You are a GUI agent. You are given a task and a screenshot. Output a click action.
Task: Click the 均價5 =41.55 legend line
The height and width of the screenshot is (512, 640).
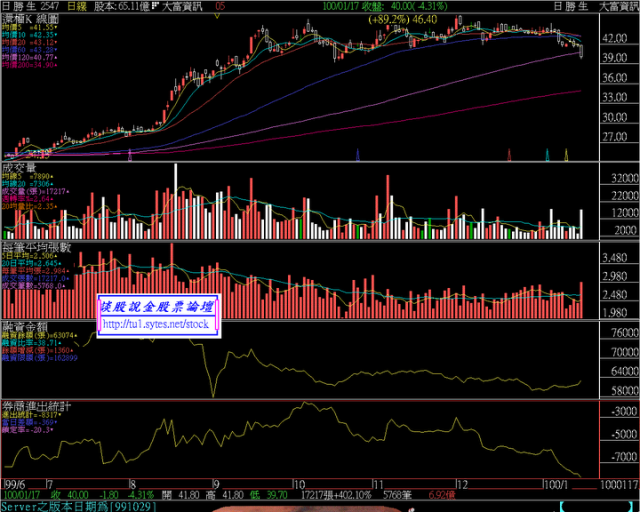point(29,27)
